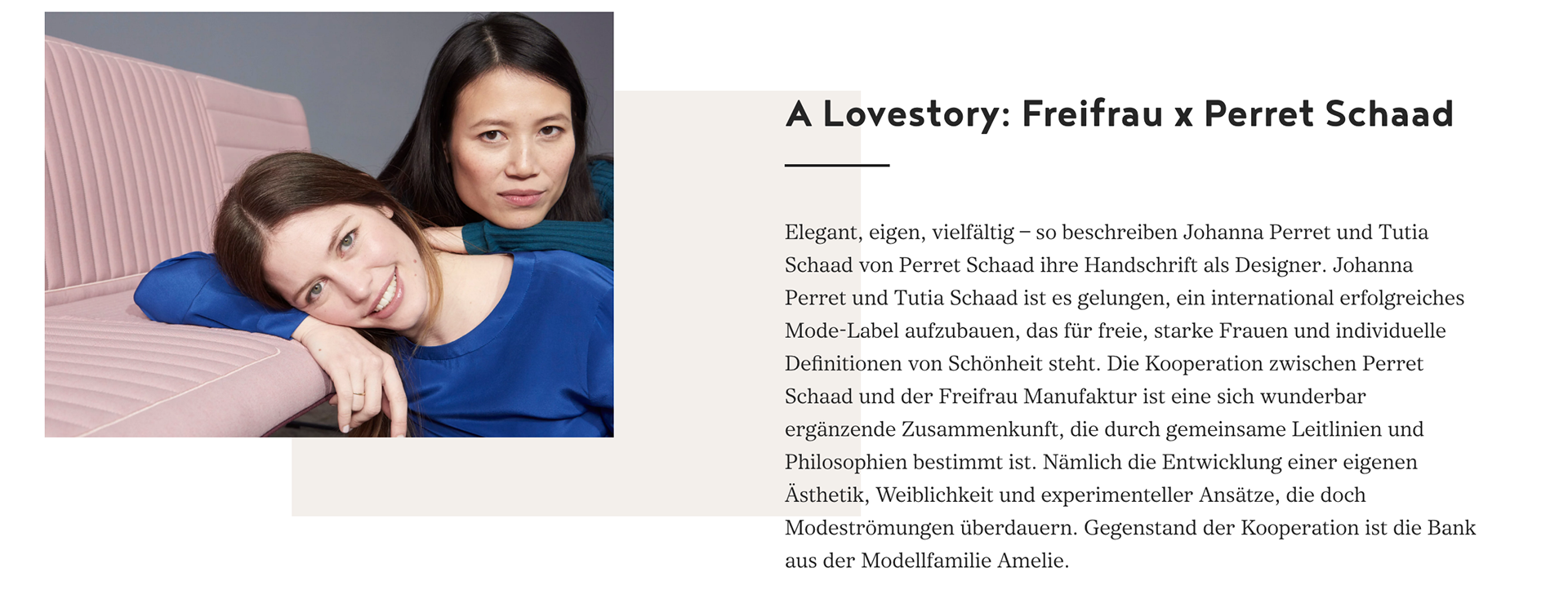Click the photo of the two designers
Viewport: 1568px width, 599px height.
[328, 224]
